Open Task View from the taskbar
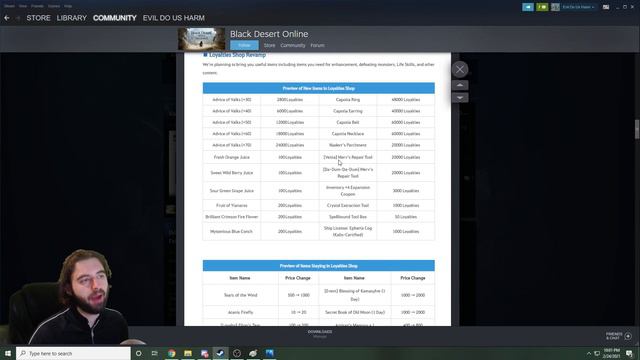The height and width of the screenshot is (360, 640). 155,353
